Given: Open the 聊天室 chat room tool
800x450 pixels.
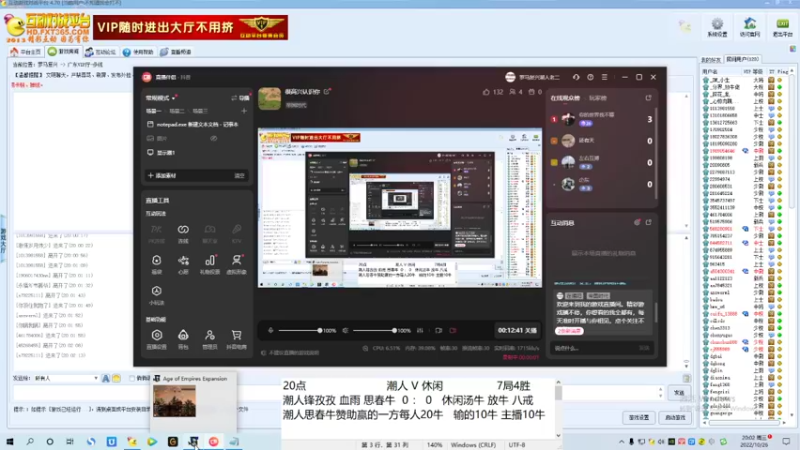Looking at the screenshot, I should (210, 230).
